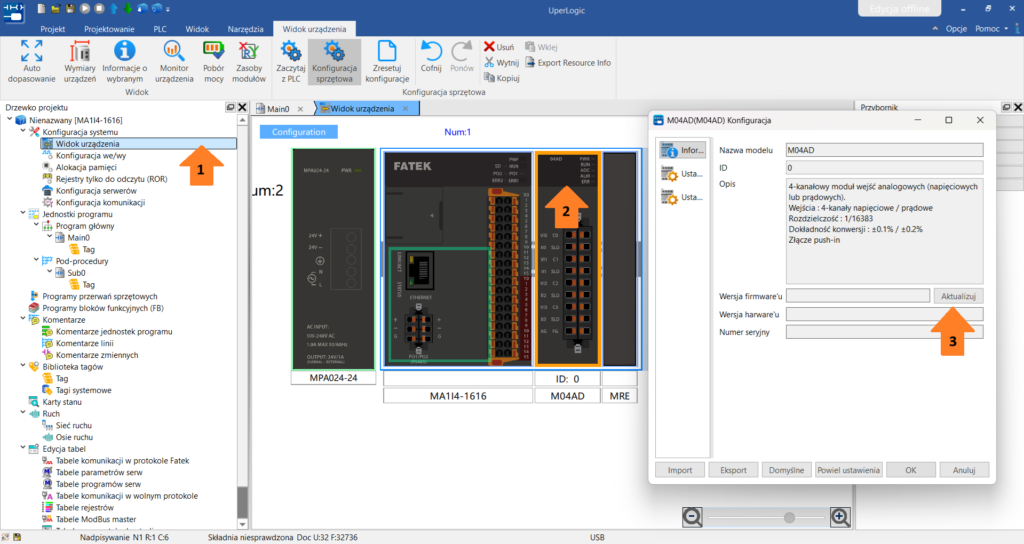The width and height of the screenshot is (1024, 544).
Task: Select Konfiguracja serwerów tree item
Action: [x=96, y=191]
